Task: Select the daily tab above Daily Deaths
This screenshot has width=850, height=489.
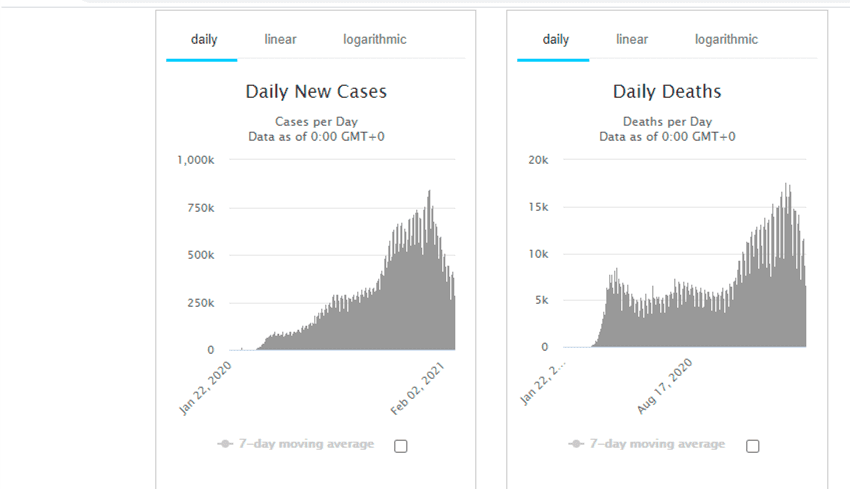Action: point(555,40)
